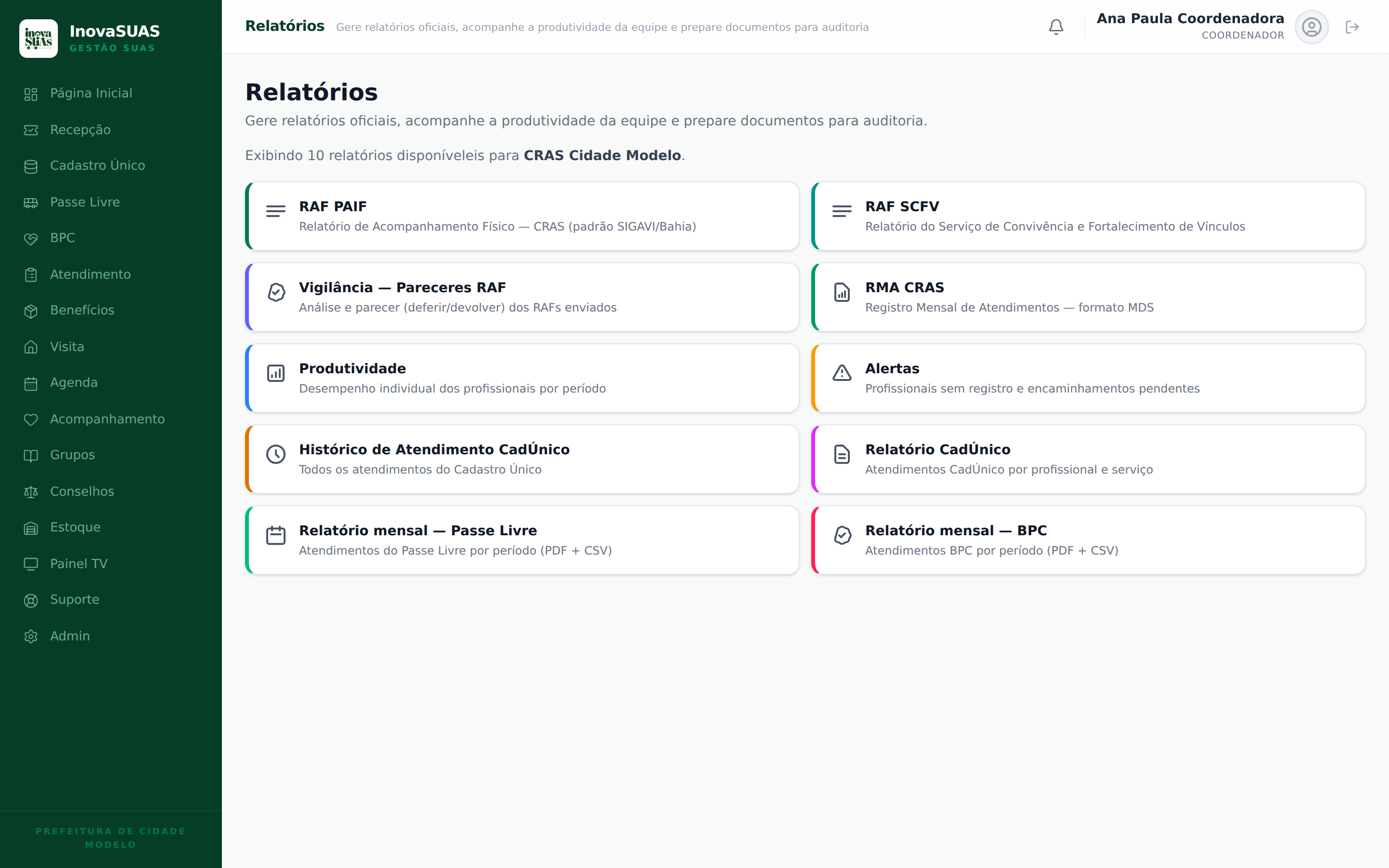The width and height of the screenshot is (1389, 868).
Task: Open the Produtividade report title
Action: point(353,368)
